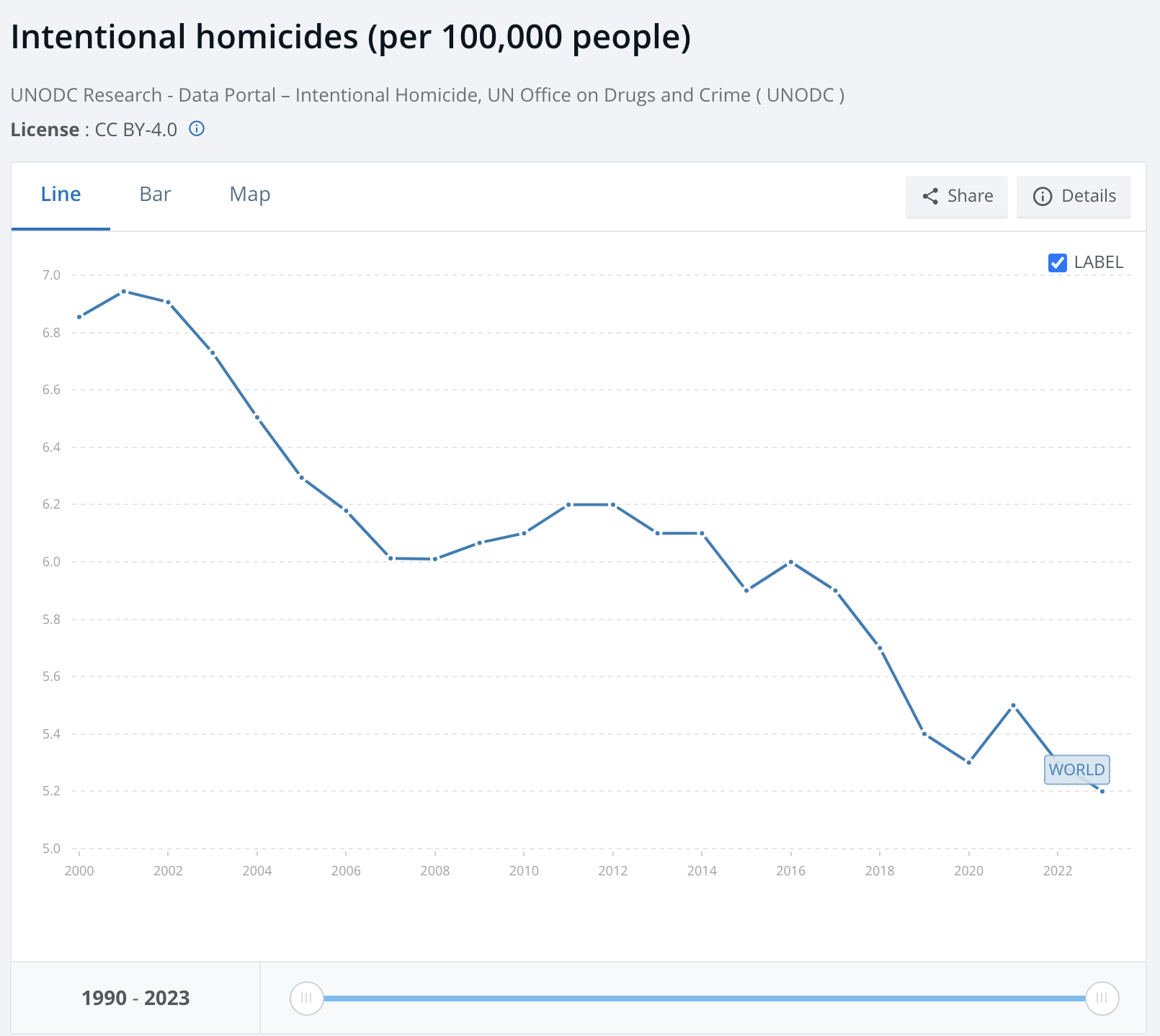Open the Details panel
The height and width of the screenshot is (1036, 1160).
tap(1074, 197)
